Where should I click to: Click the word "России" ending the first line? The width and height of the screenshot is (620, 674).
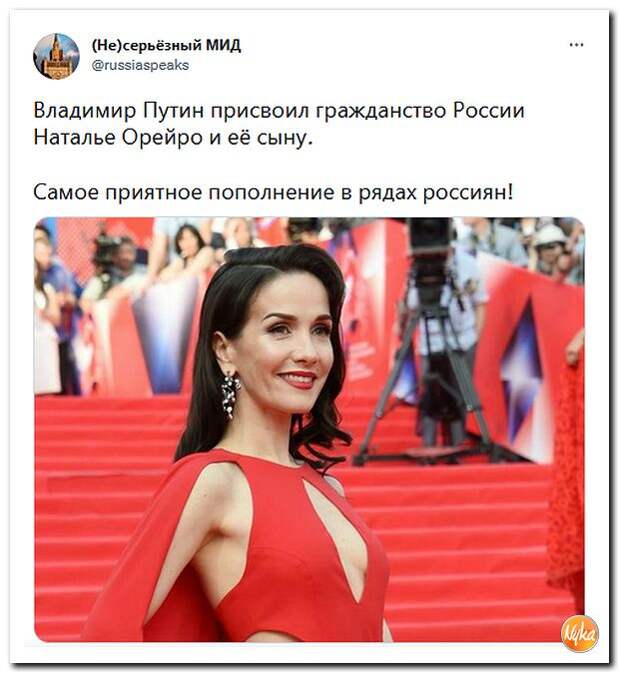488,110
